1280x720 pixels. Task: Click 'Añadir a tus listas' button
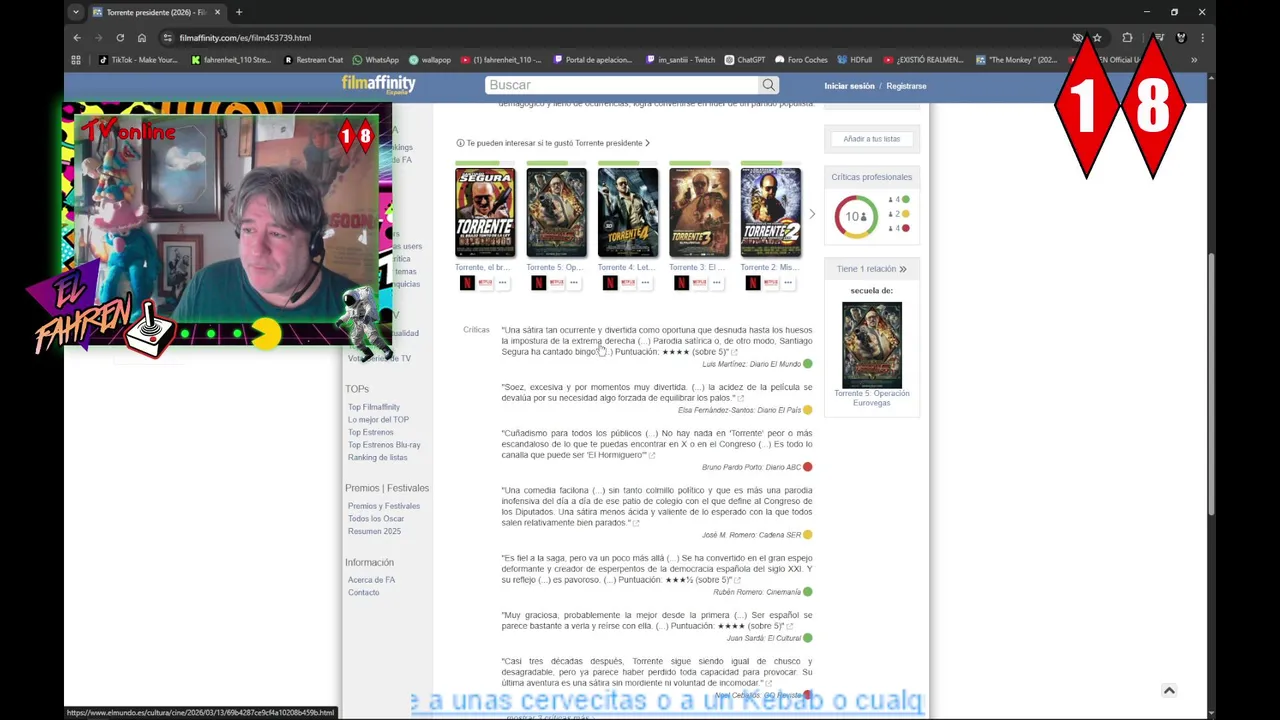pos(872,139)
